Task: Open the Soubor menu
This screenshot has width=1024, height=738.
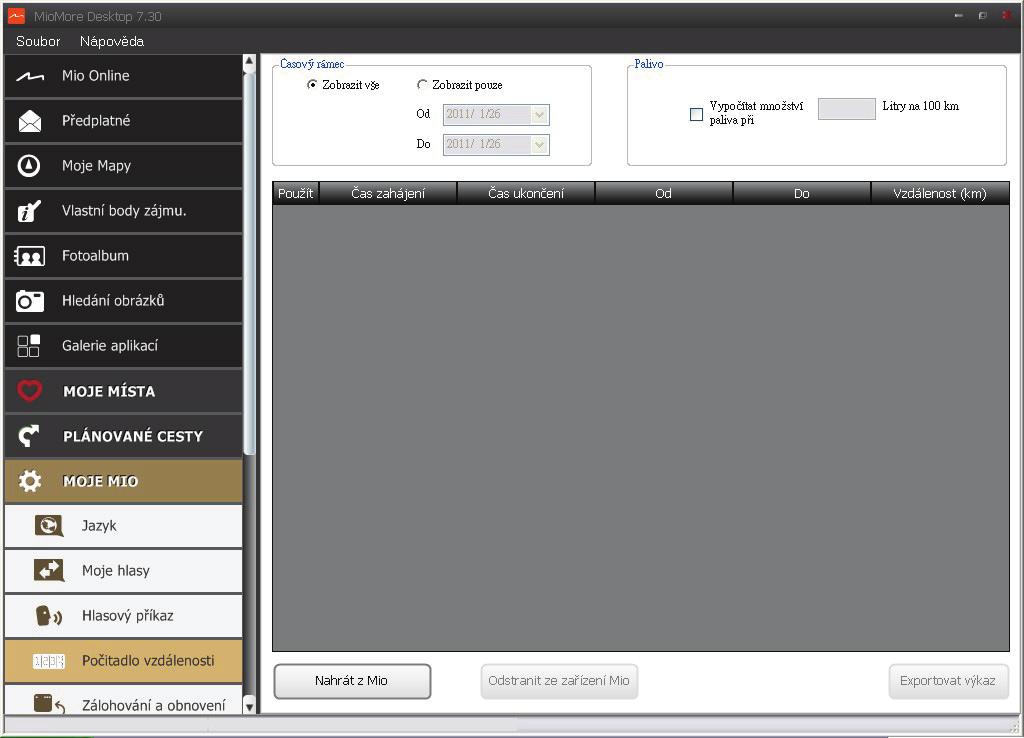Action: (38, 41)
